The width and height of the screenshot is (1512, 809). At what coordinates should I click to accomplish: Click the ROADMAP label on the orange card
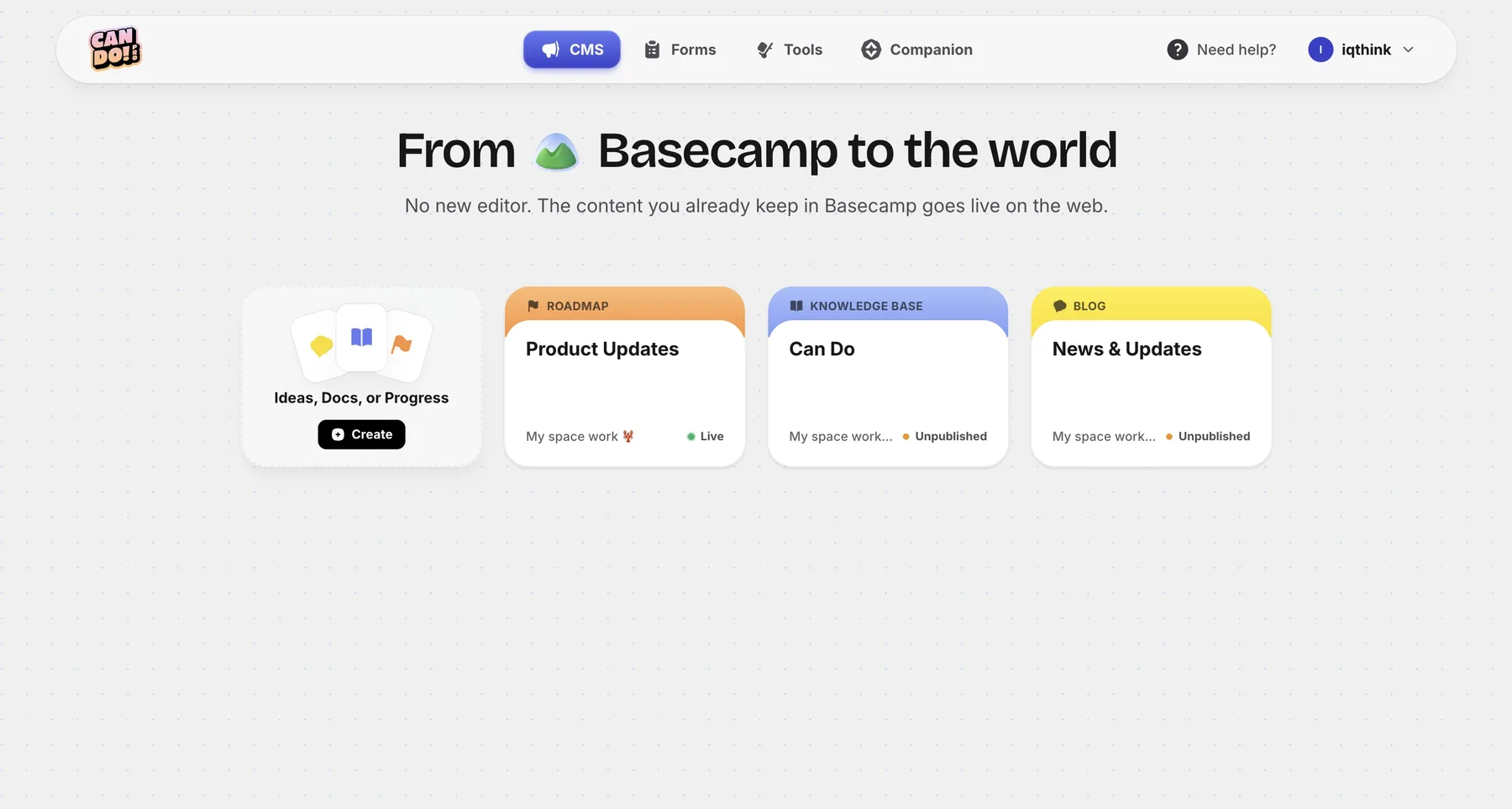click(578, 306)
